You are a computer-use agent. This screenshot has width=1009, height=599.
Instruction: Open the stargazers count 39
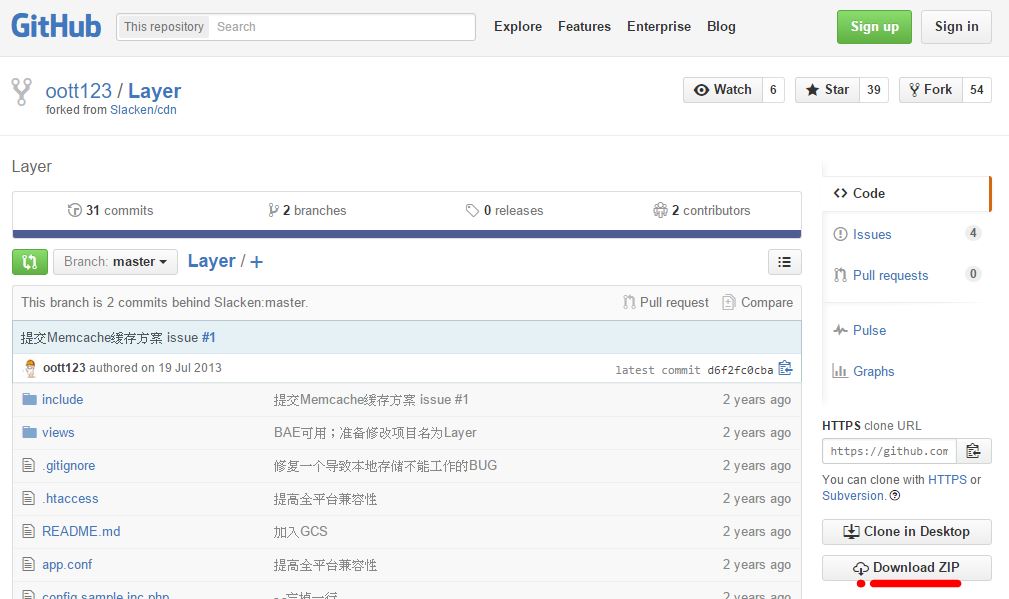pyautogui.click(x=874, y=90)
